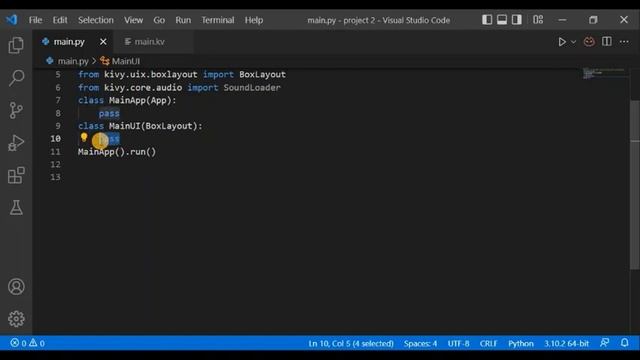
Task: Toggle the primary side bar
Action: (x=487, y=20)
